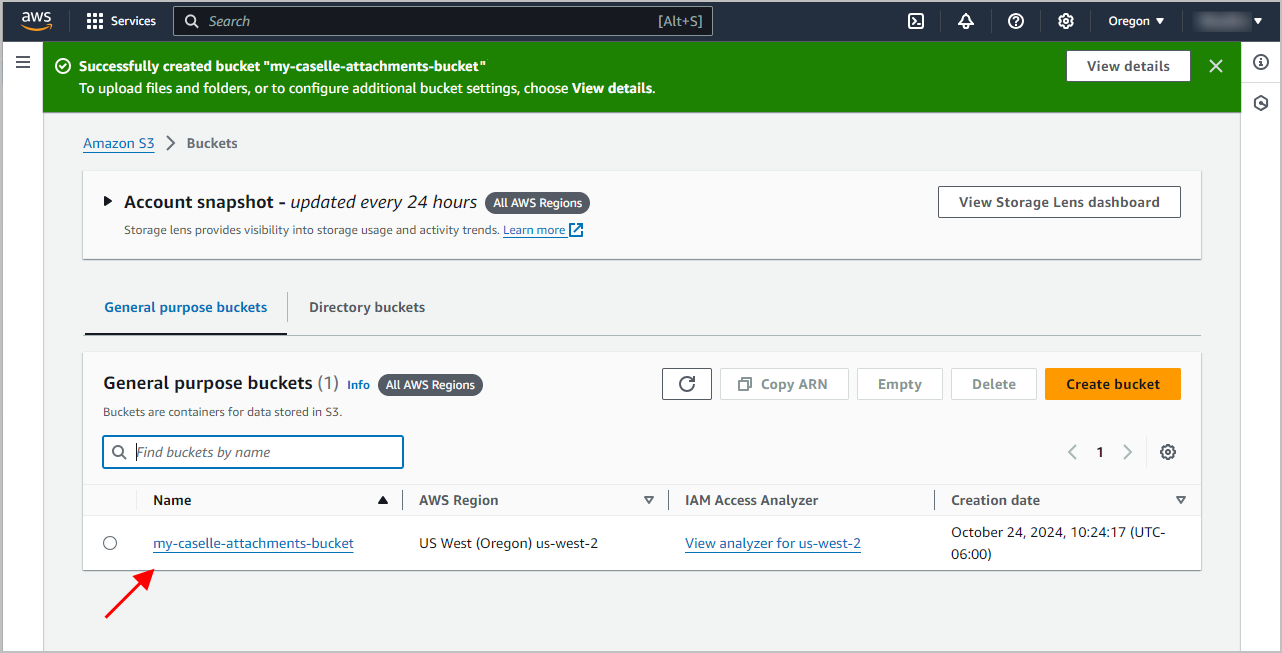The image size is (1282, 653).
Task: Open the info panel icon on right
Action: 1261,62
